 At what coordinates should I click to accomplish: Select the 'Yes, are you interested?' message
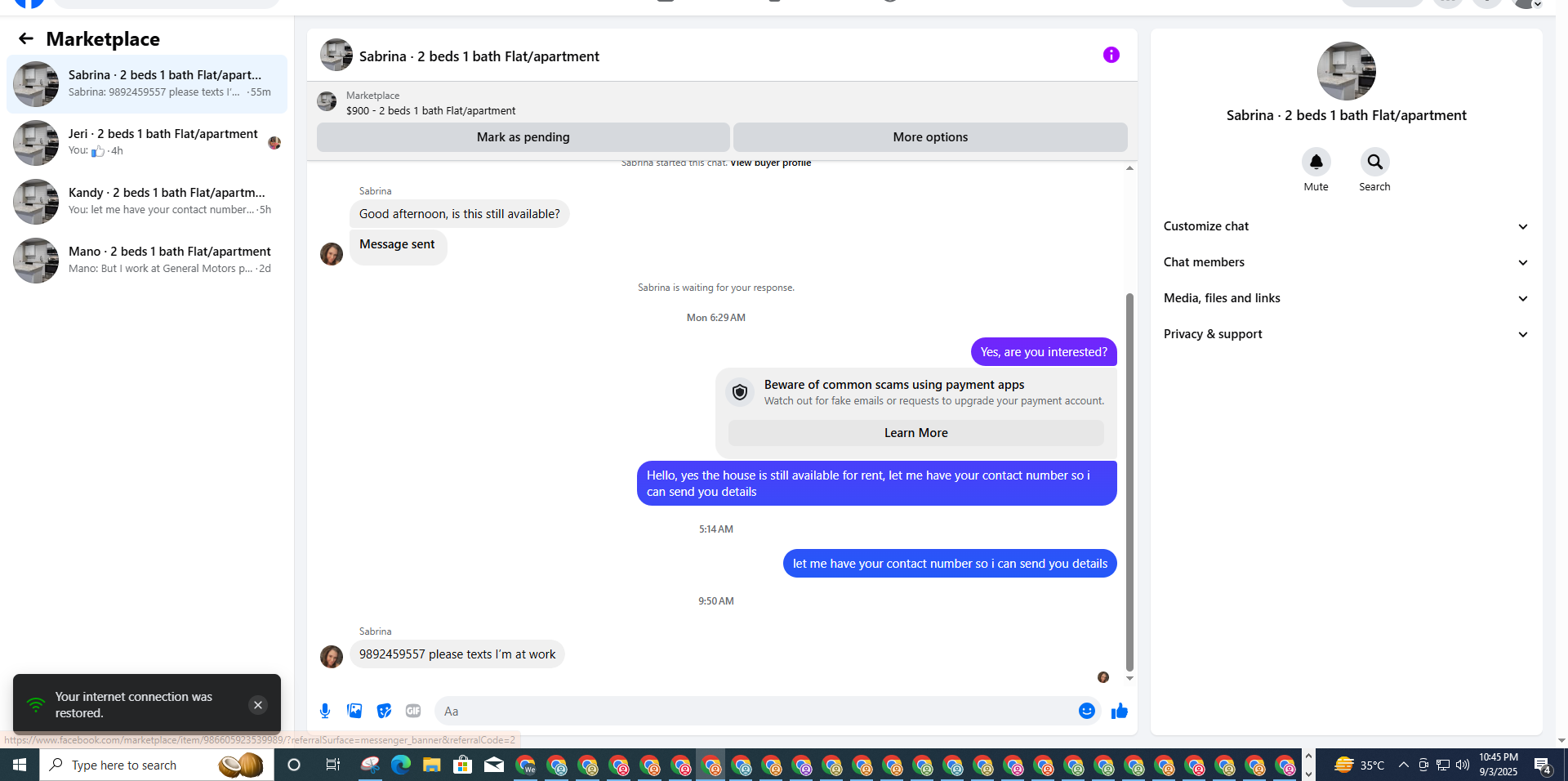point(1044,352)
